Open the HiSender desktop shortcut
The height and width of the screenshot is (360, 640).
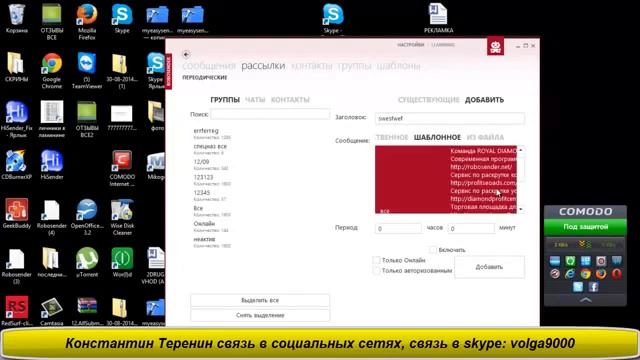[52, 165]
